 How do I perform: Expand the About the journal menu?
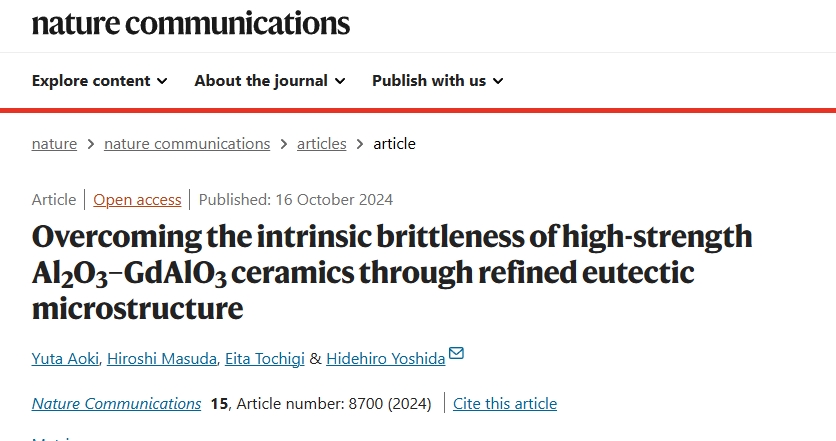pyautogui.click(x=270, y=81)
